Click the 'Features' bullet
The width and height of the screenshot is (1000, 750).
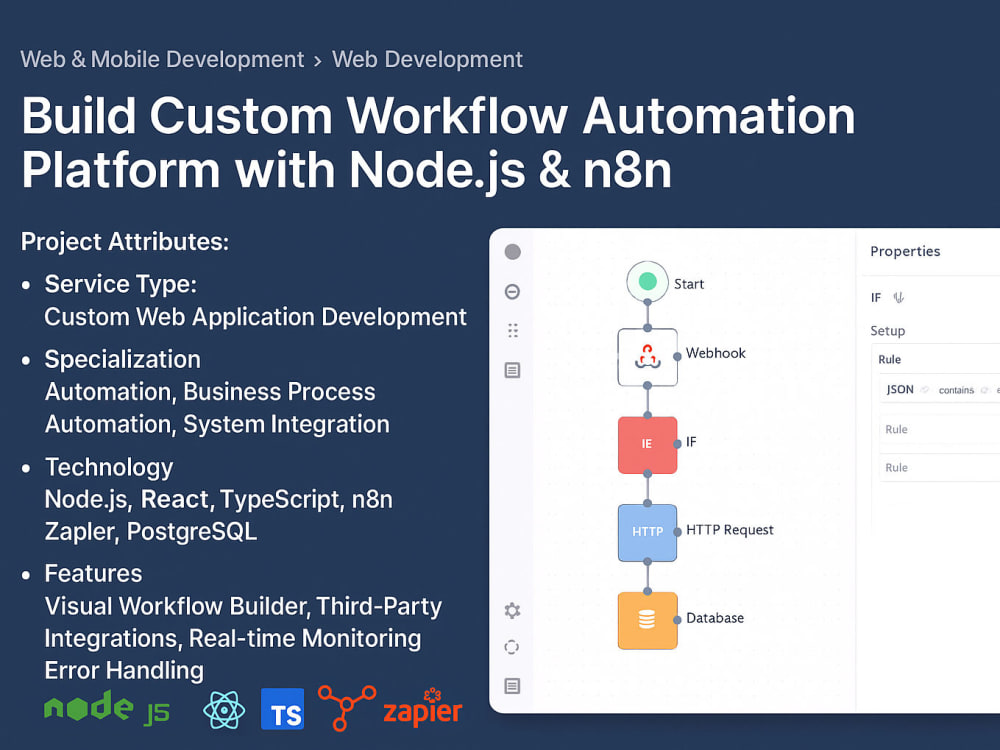[93, 573]
